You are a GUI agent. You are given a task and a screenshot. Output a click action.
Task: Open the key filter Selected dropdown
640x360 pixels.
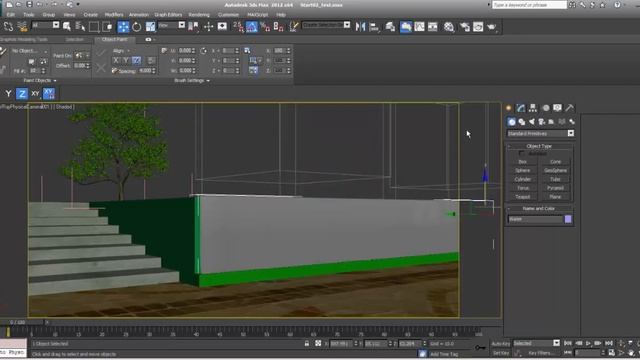(x=536, y=343)
